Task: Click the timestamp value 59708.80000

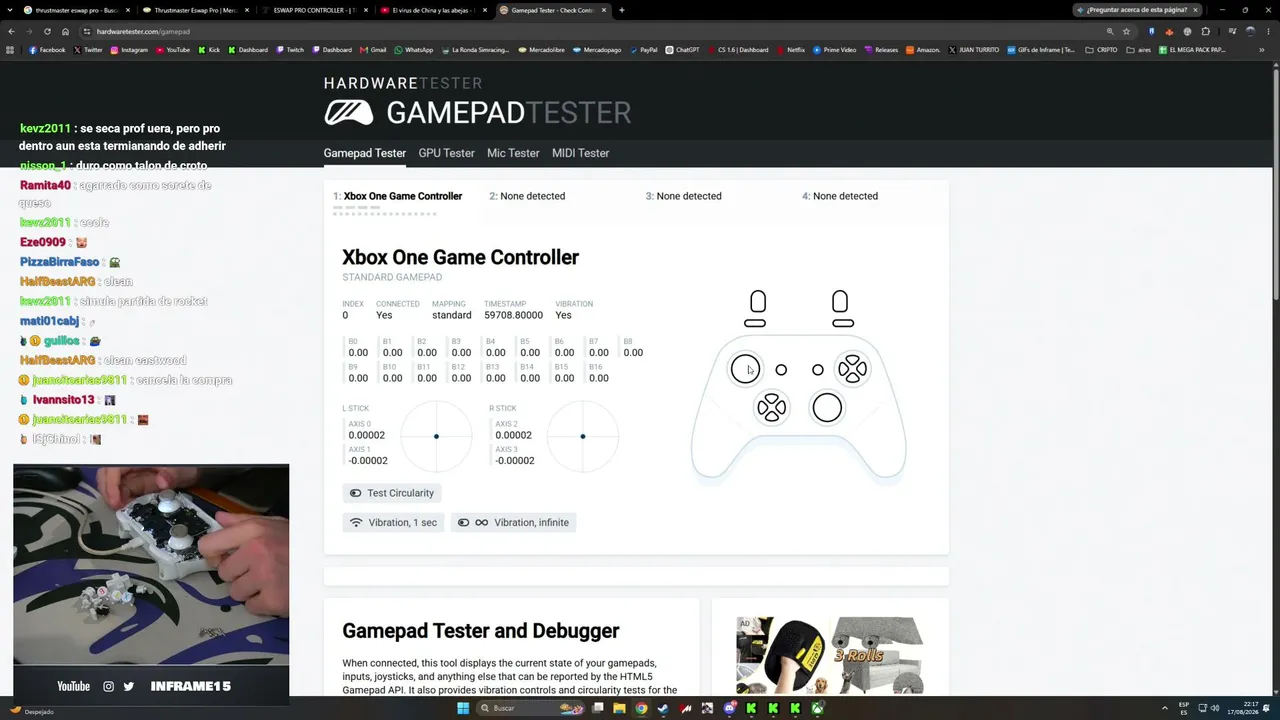Action: 514,315
